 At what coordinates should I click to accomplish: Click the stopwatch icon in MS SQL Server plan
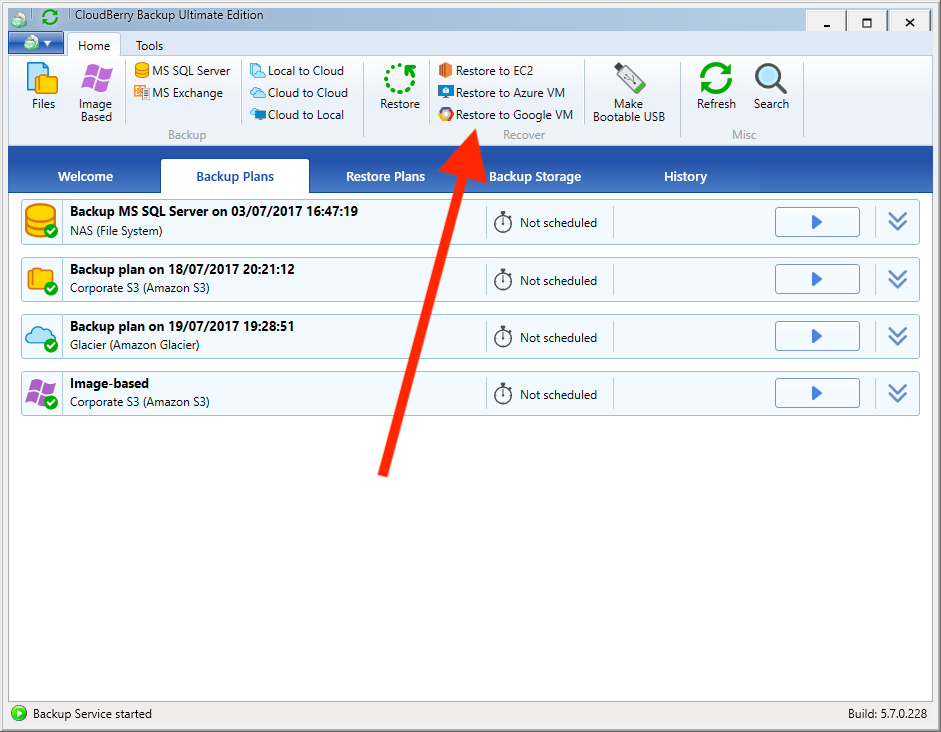(x=503, y=223)
